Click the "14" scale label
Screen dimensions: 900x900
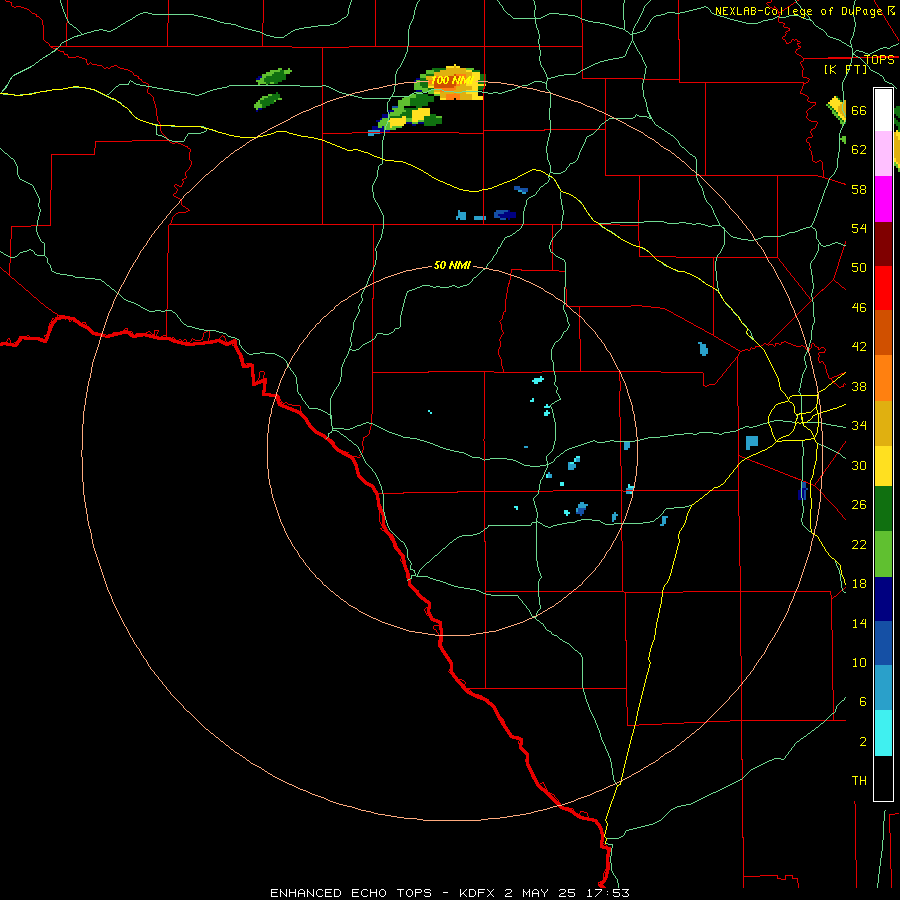coord(859,623)
